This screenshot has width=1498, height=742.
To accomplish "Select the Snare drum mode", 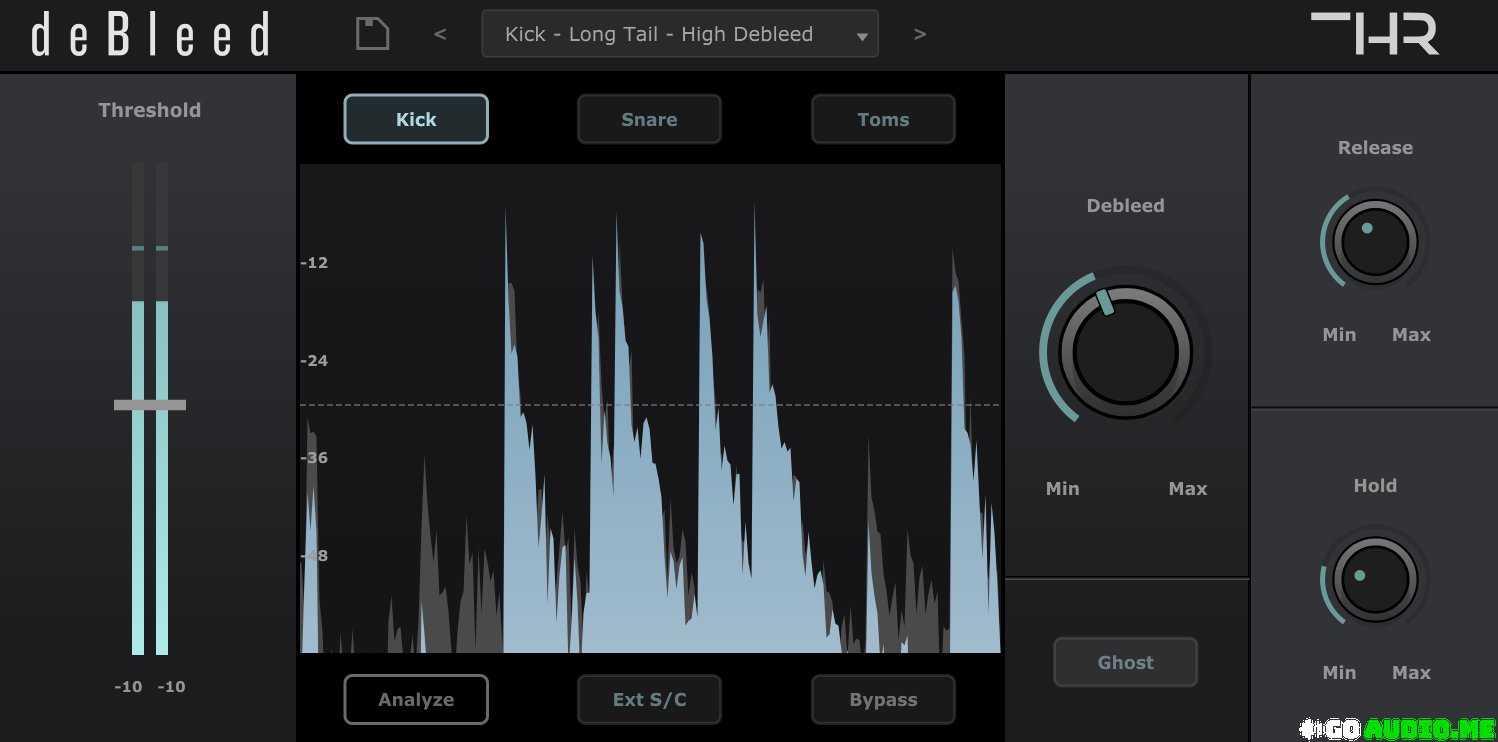I will (649, 119).
